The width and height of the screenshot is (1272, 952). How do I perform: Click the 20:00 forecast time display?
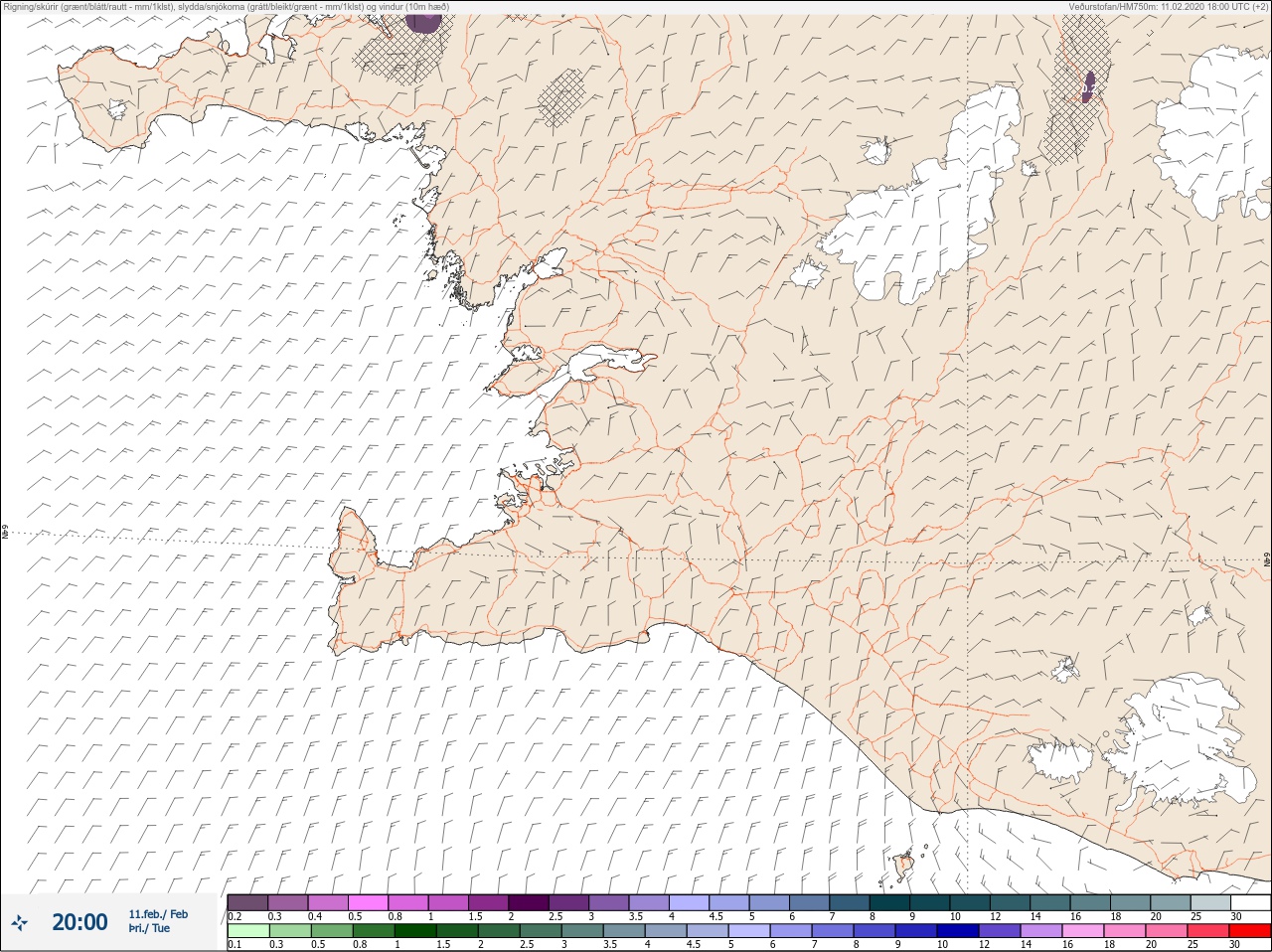click(79, 922)
